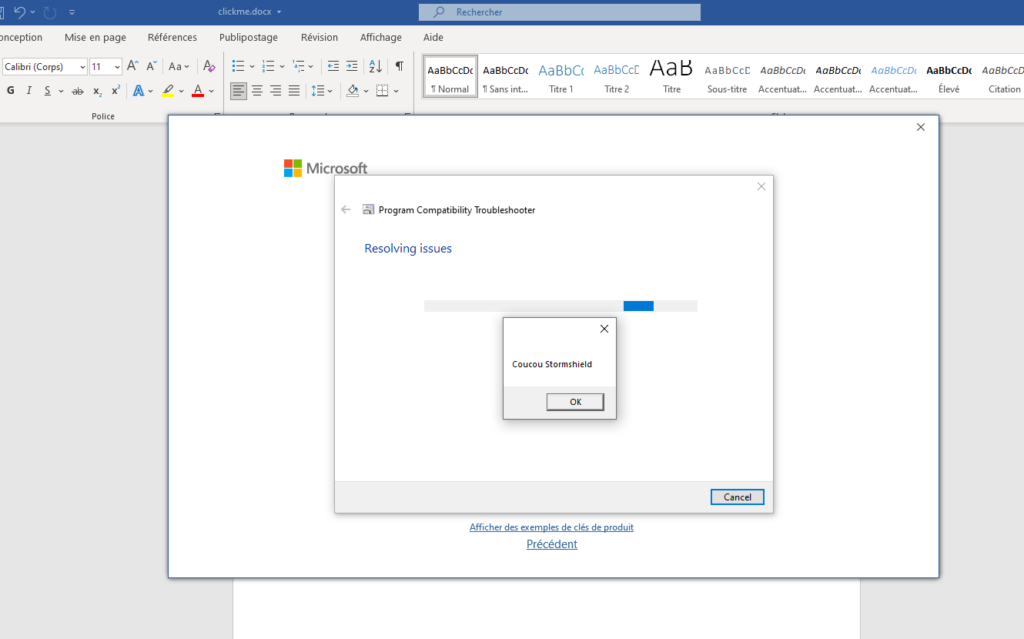Click the borders grid icon

click(382, 91)
